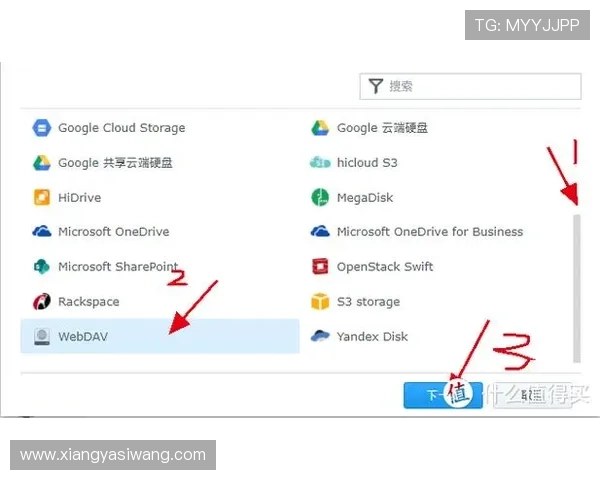Click the Google 共享云端硬盘 icon
Viewport: 600px width, 480px height.
(x=42, y=163)
